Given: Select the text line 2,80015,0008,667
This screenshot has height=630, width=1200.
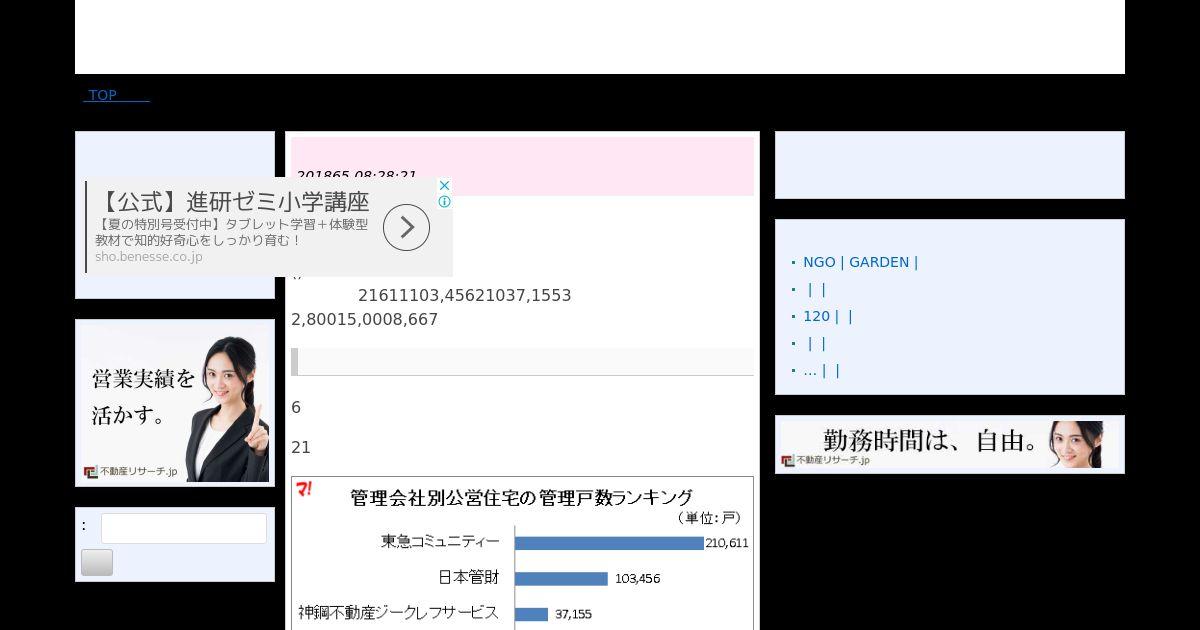Looking at the screenshot, I should point(365,320).
